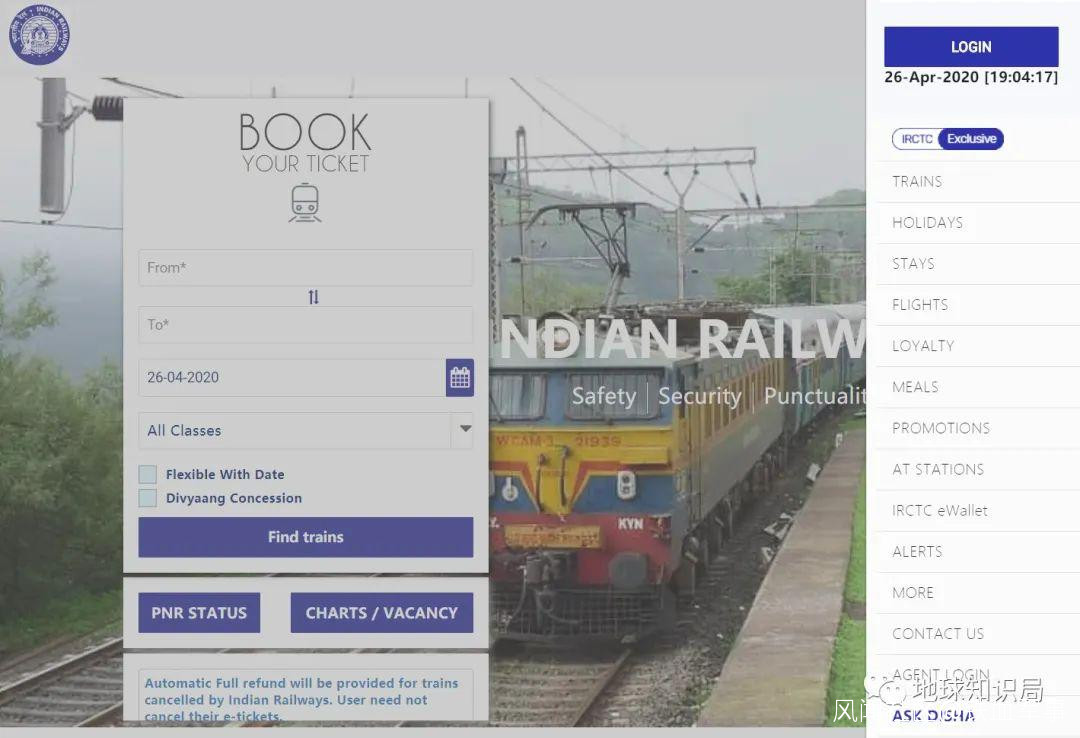Screen dimensions: 1080x738
Task: Expand the All Classes dropdown arrow
Action: tap(465, 429)
